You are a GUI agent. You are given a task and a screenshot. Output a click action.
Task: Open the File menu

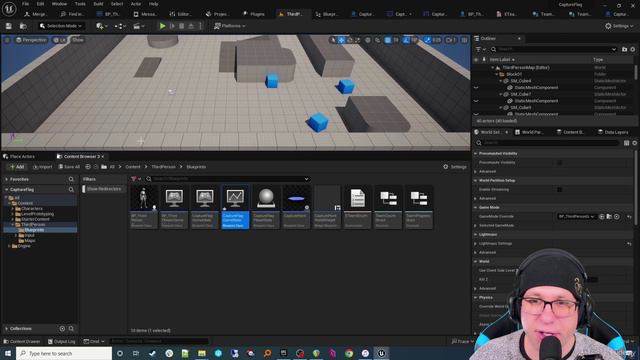click(x=25, y=4)
